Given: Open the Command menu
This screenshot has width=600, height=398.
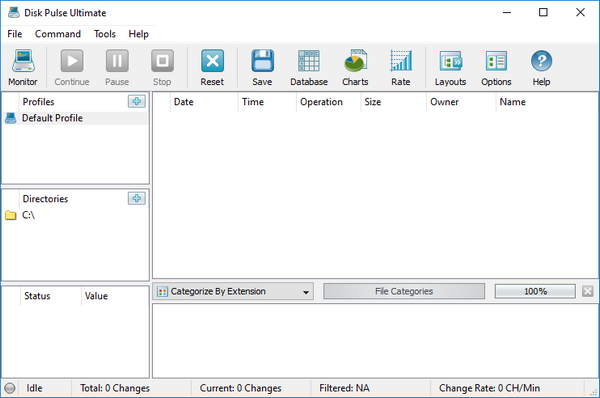Looking at the screenshot, I should pos(58,34).
